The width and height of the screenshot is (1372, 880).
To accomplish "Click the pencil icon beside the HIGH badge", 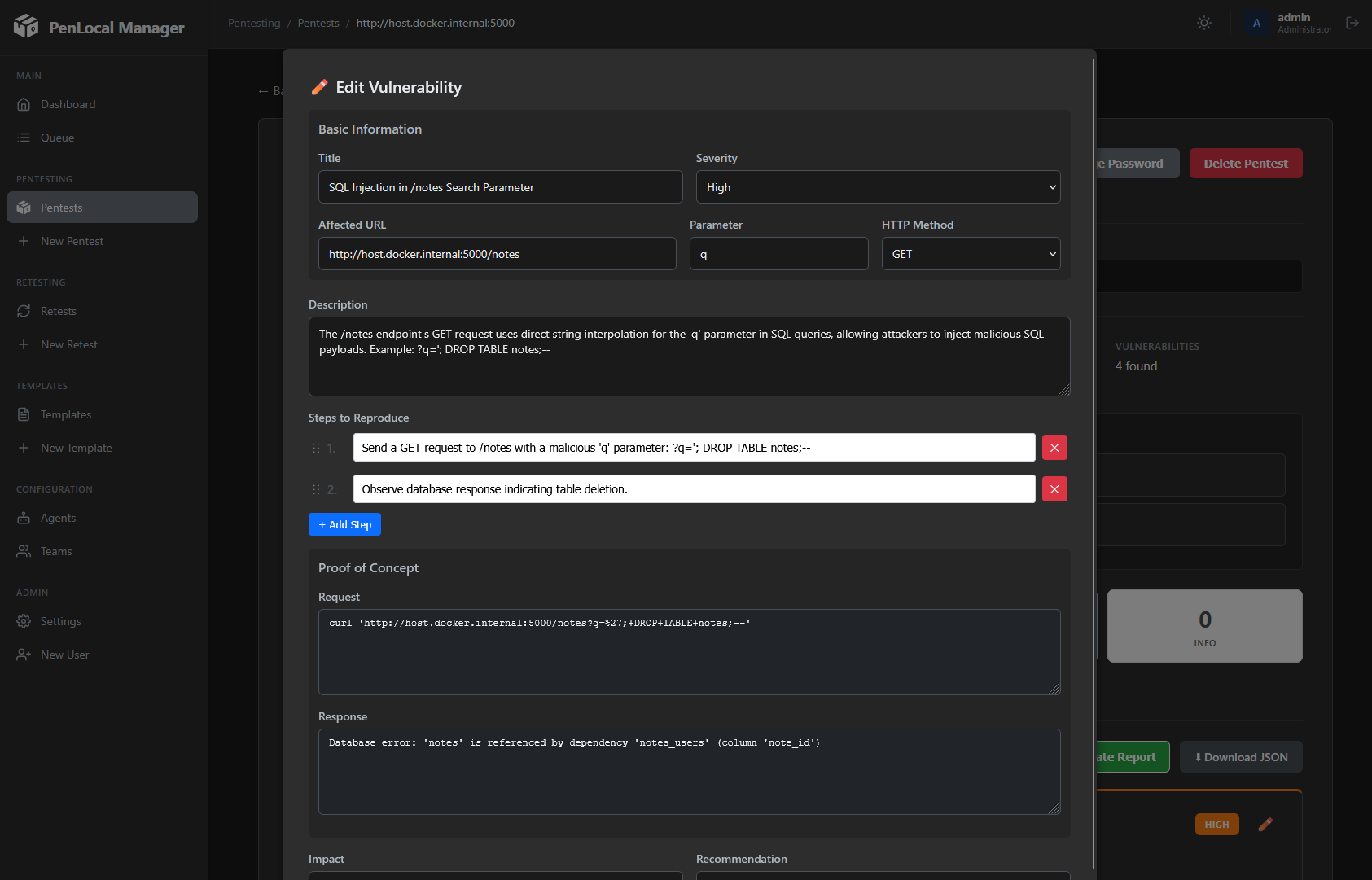I will (1265, 824).
